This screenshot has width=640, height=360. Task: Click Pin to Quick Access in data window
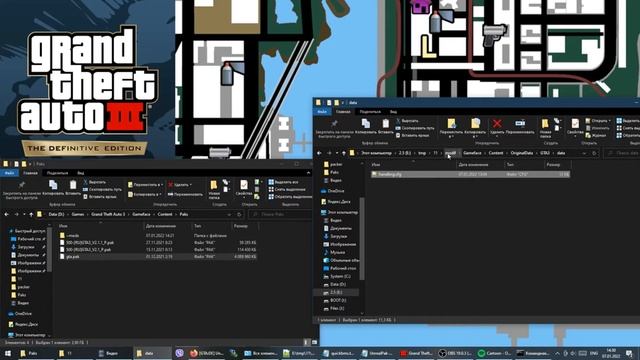334,129
